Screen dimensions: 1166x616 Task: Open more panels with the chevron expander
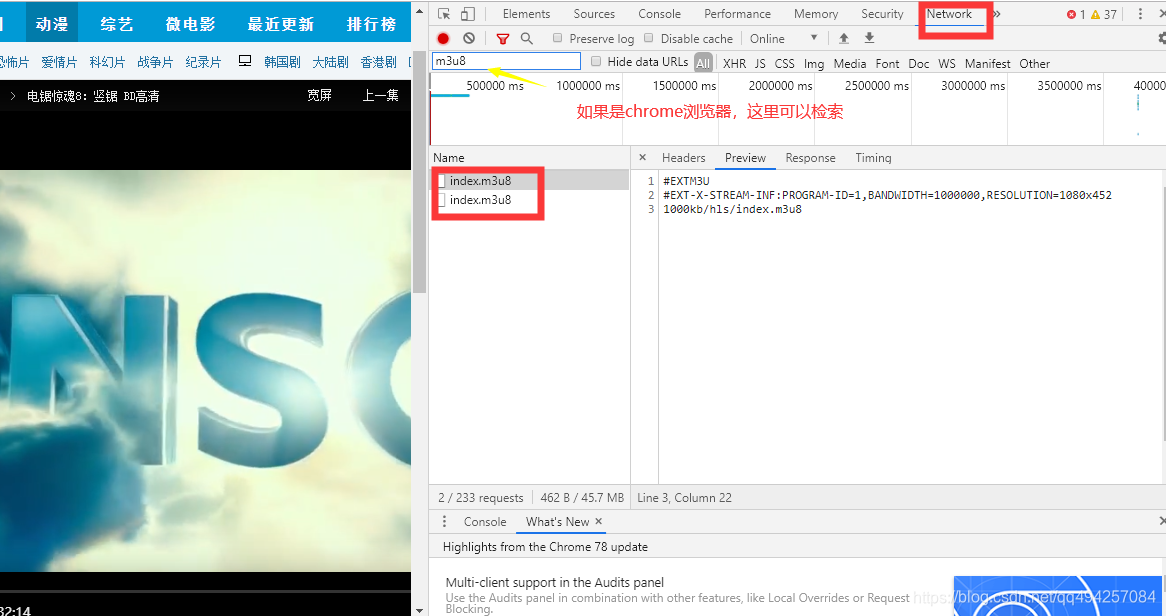[x=996, y=13]
